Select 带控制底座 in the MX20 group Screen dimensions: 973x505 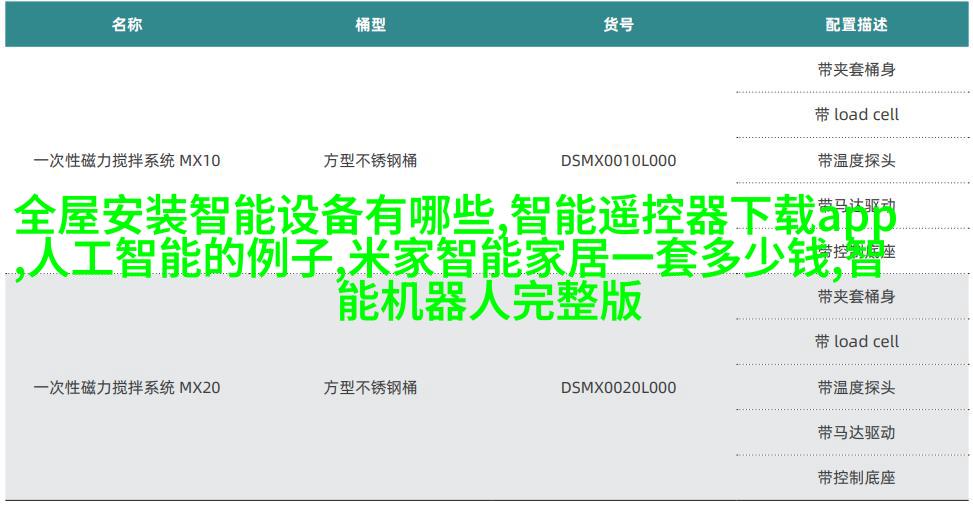(856, 478)
